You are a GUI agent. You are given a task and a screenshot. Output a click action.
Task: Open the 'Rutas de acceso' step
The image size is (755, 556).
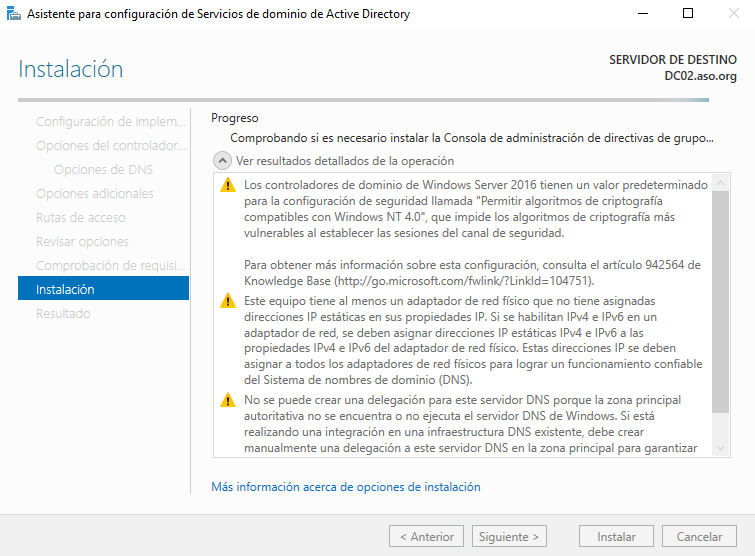pyautogui.click(x=80, y=217)
